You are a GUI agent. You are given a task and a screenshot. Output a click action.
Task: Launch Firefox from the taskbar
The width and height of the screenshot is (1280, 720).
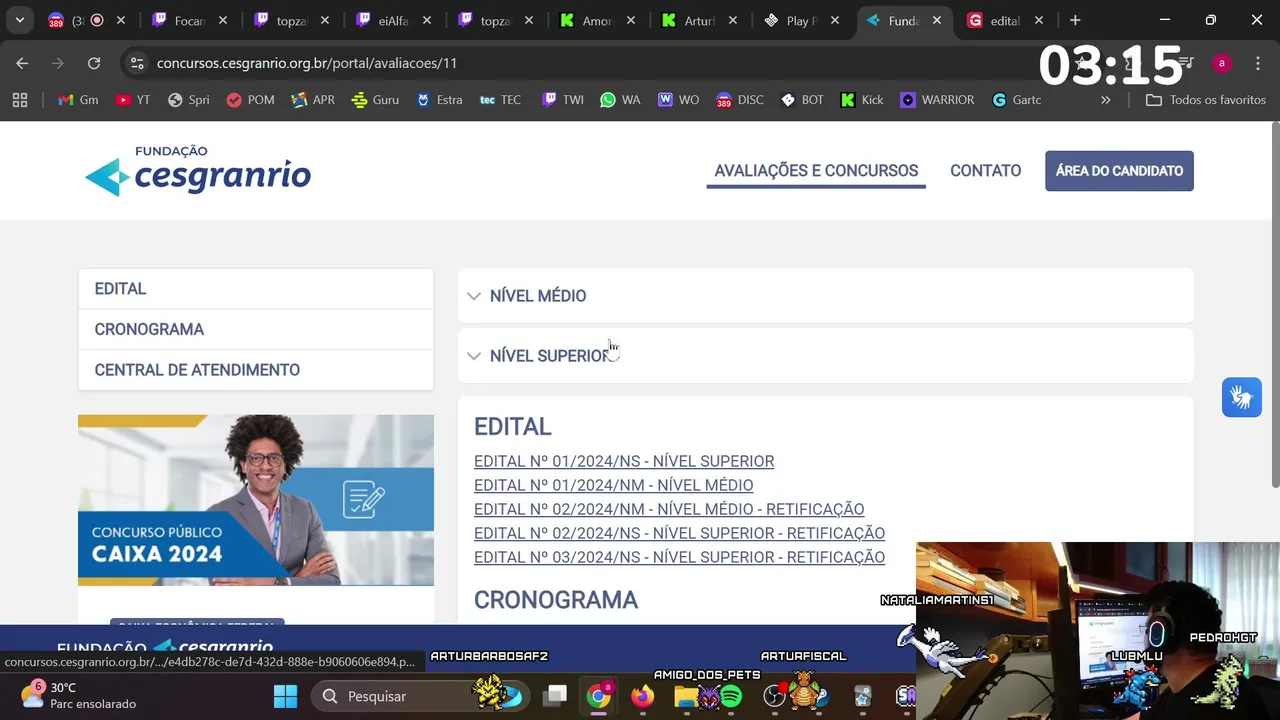pos(642,696)
